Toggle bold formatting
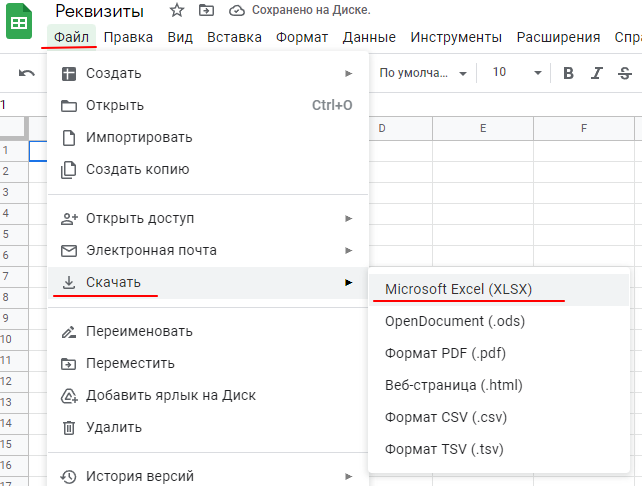The width and height of the screenshot is (642, 486). point(568,73)
